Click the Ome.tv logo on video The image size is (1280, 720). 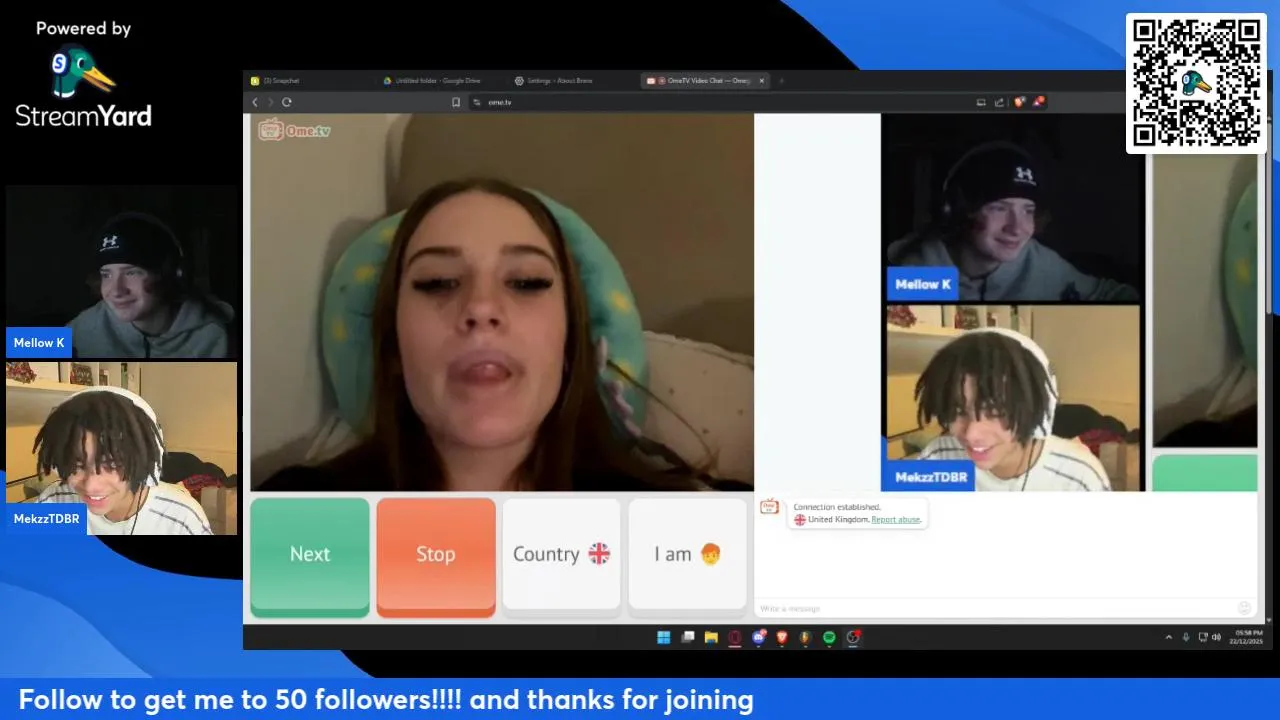294,130
